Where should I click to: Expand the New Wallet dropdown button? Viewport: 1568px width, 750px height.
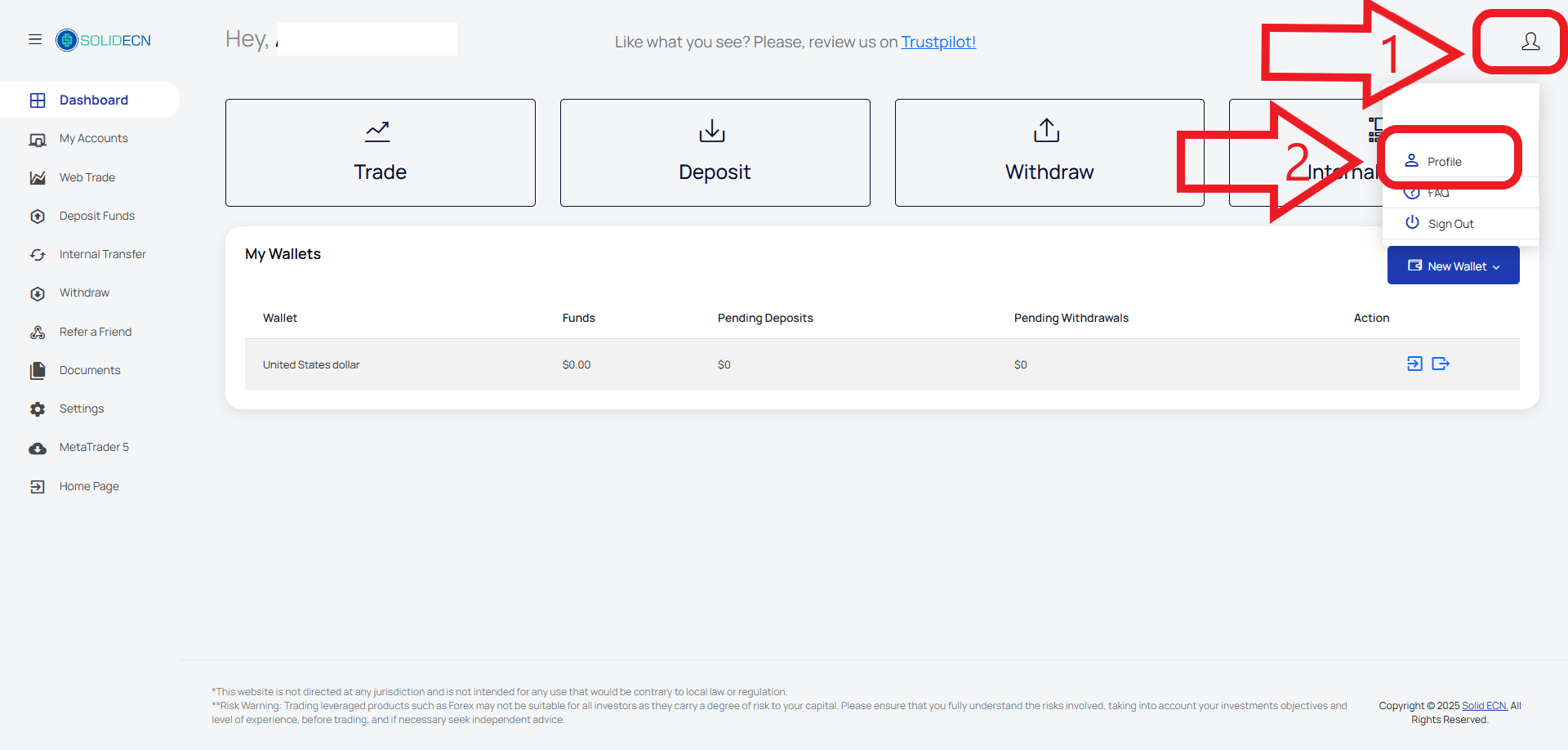pos(1453,266)
